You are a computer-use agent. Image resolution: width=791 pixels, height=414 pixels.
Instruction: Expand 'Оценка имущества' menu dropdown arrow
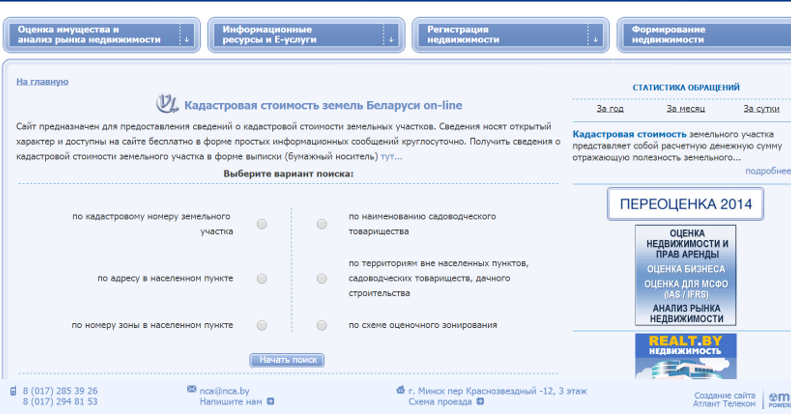coord(185,39)
